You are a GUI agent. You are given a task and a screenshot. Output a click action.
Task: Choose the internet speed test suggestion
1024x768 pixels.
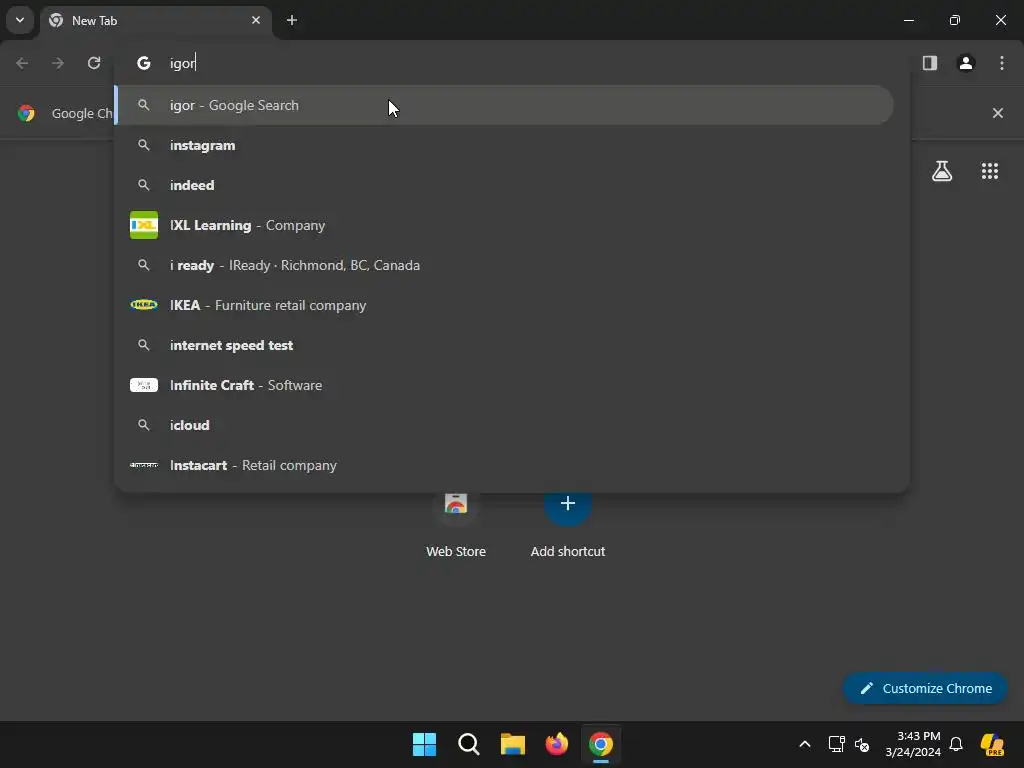[x=504, y=345]
